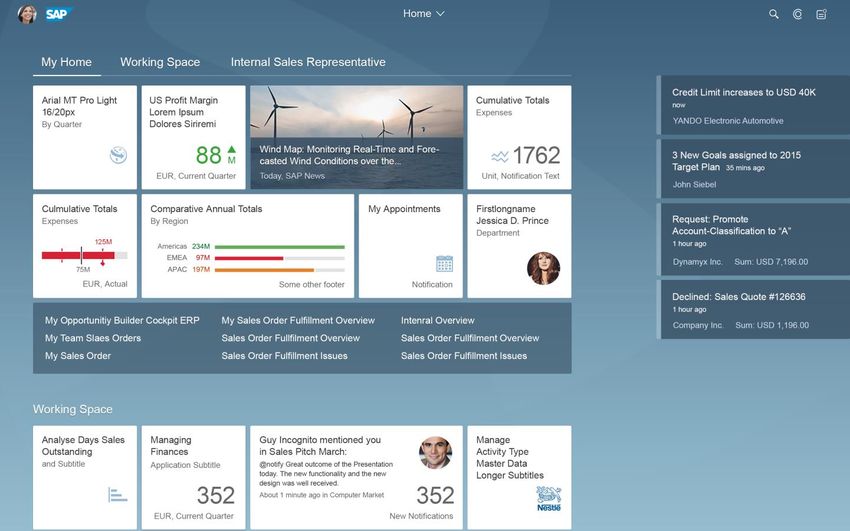This screenshot has width=850, height=531.
Task: Click the bar chart icon on Analyse Days tile
Action: click(x=118, y=495)
